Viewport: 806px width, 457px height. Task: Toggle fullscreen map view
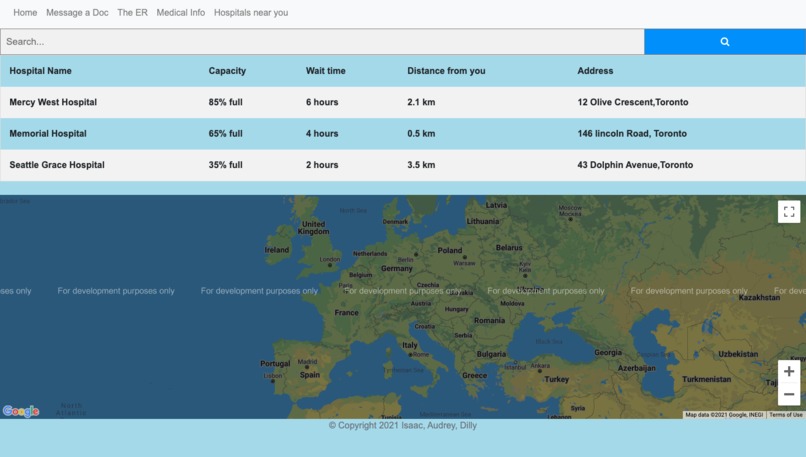(789, 211)
